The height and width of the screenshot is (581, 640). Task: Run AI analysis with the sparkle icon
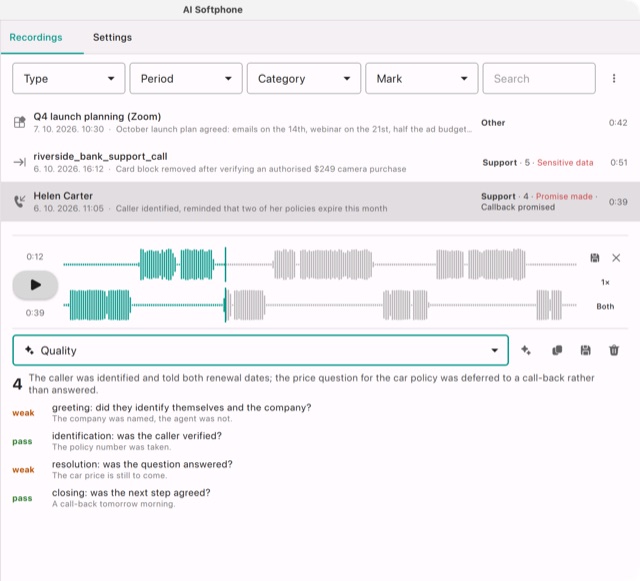[526, 350]
